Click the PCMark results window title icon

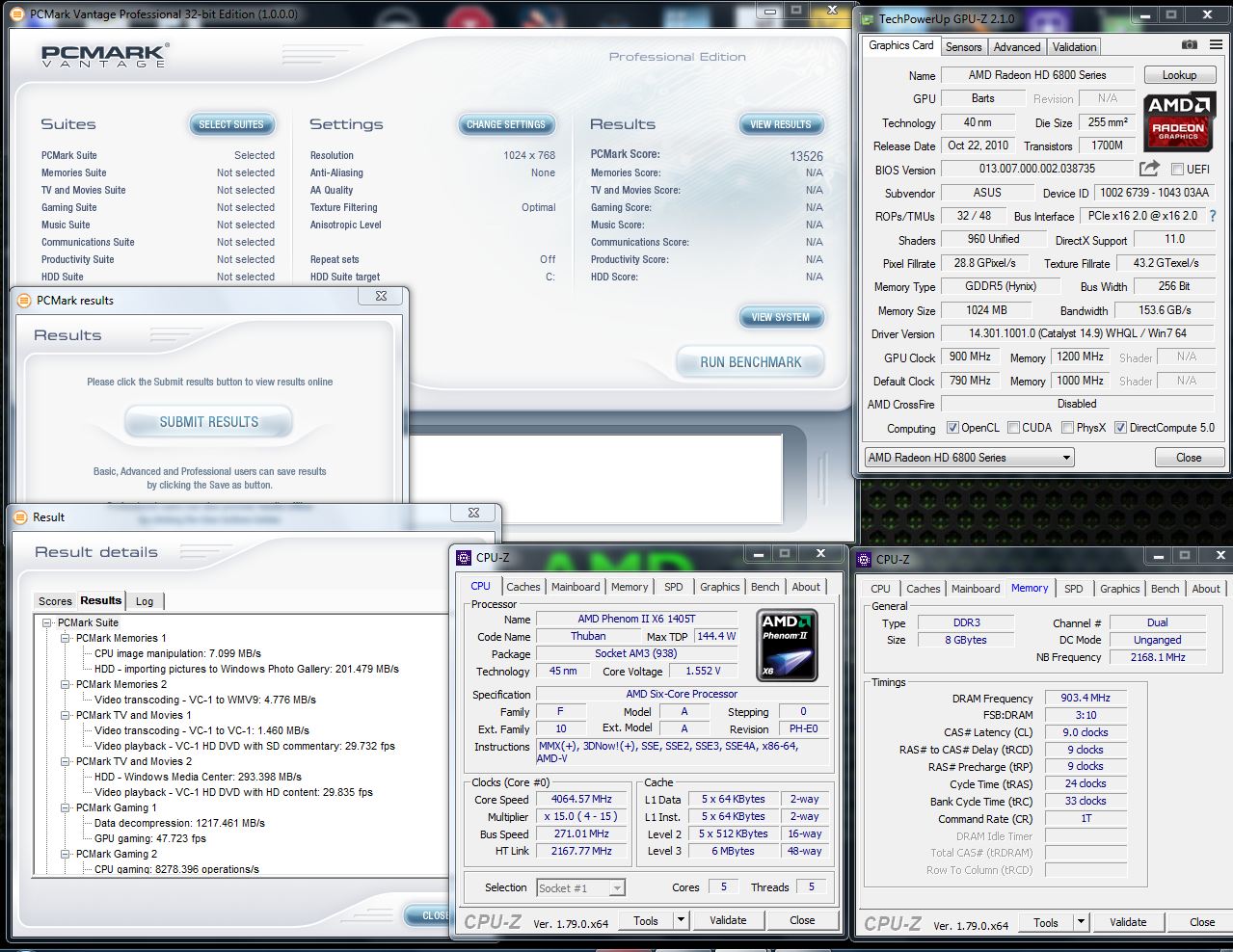coord(24,300)
